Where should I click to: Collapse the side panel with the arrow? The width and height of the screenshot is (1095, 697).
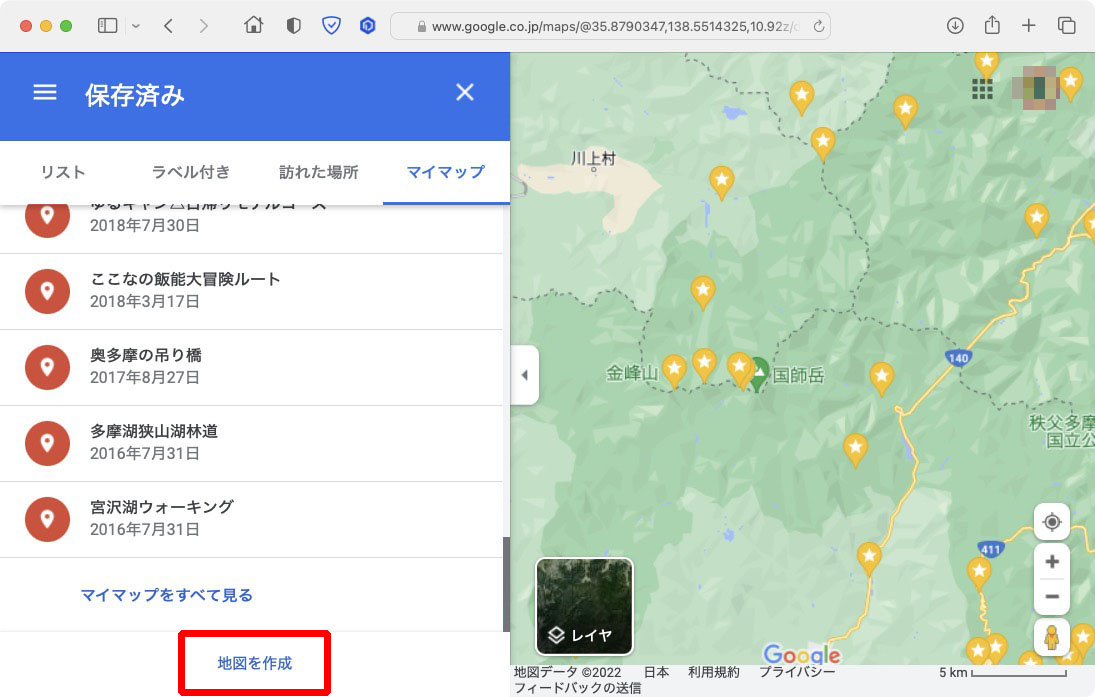point(524,375)
